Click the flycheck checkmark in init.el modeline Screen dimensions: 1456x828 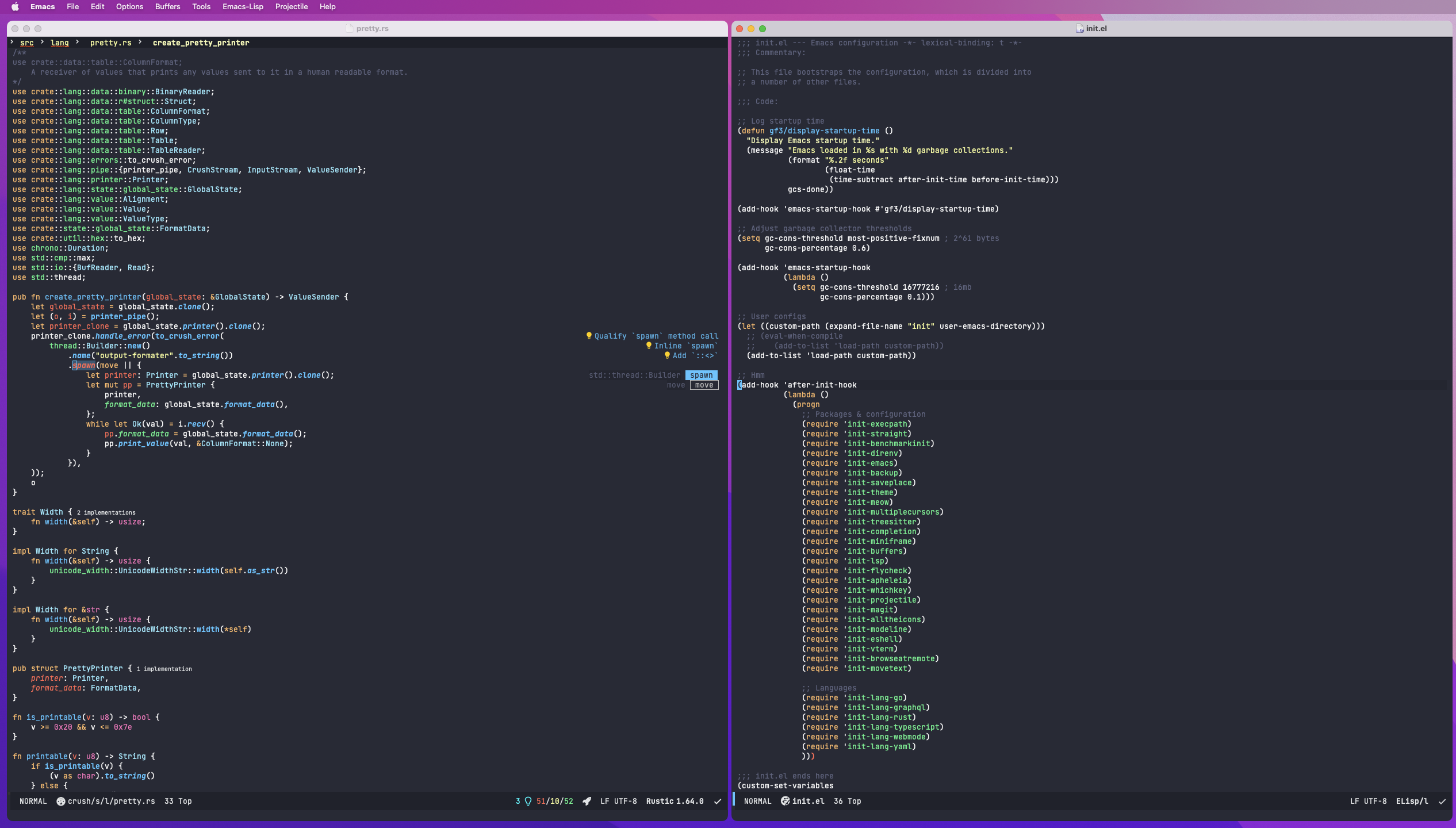pyautogui.click(x=1442, y=801)
